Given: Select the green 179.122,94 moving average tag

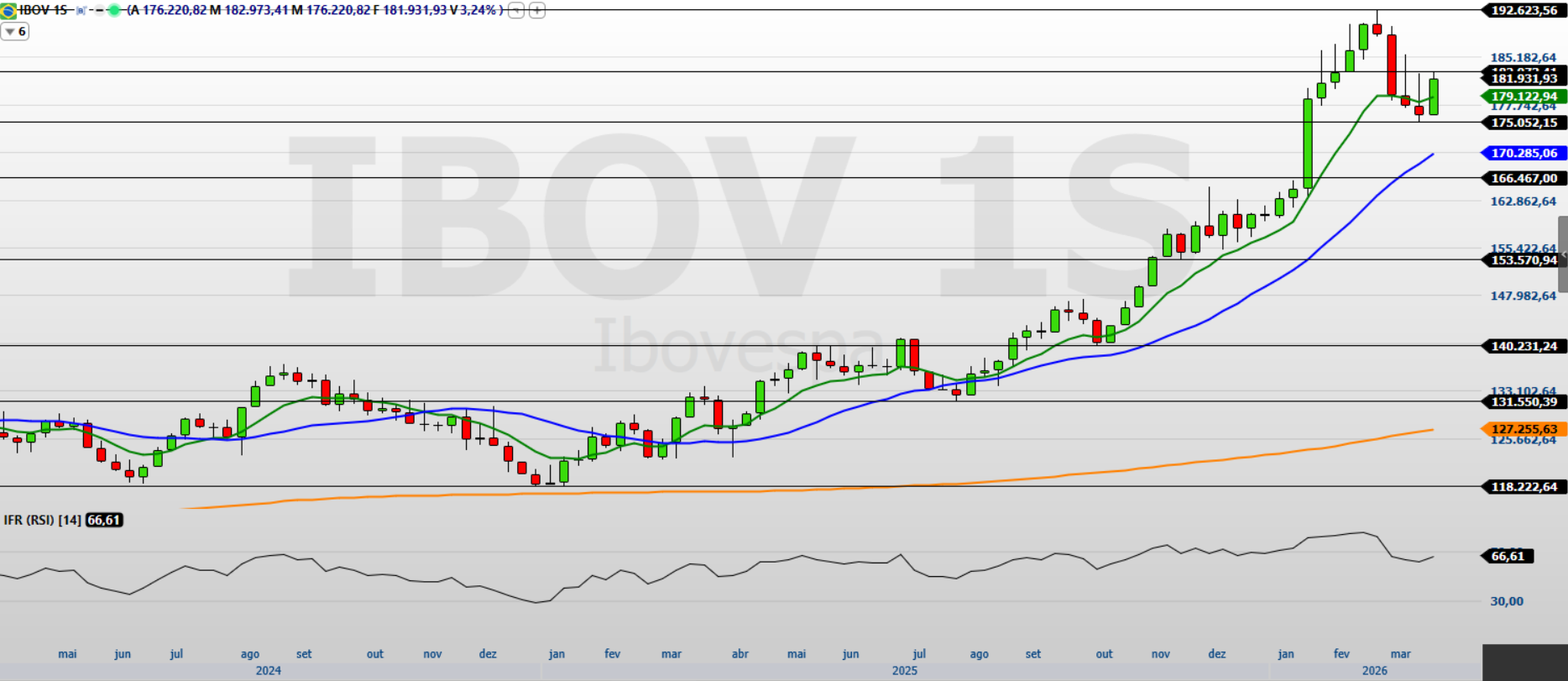Looking at the screenshot, I should (1524, 97).
